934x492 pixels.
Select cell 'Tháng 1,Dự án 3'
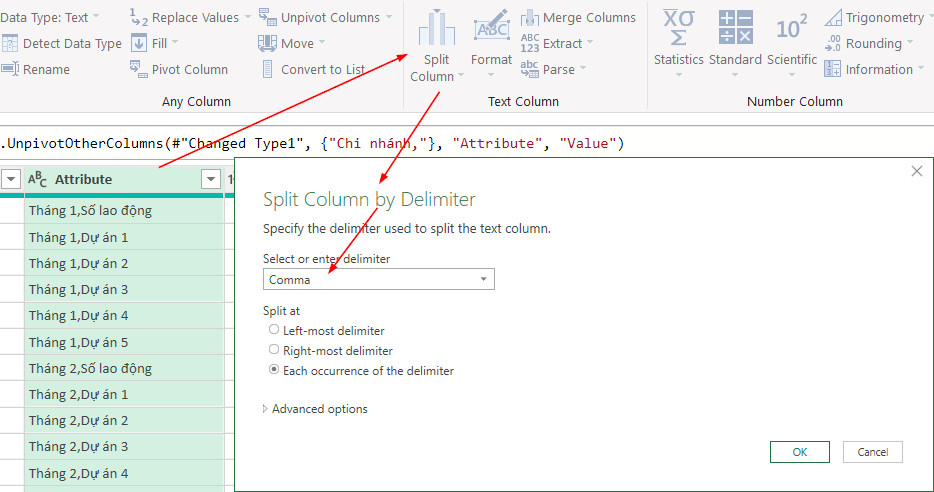pyautogui.click(x=124, y=289)
